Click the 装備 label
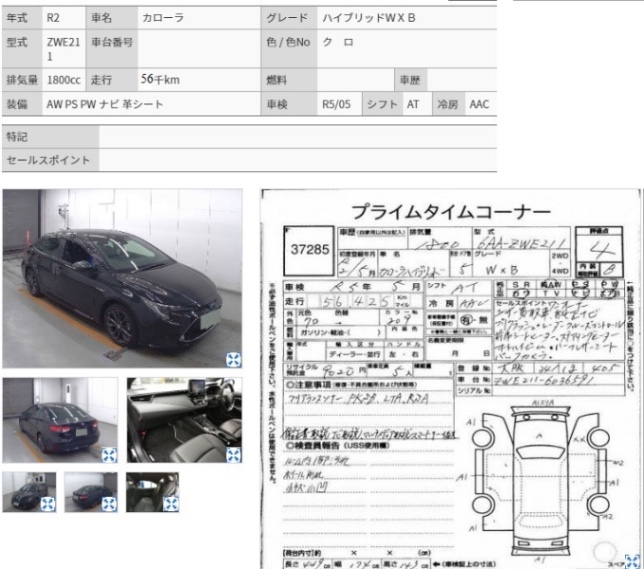Viewport: 644px width, 569px height. click(x=17, y=104)
